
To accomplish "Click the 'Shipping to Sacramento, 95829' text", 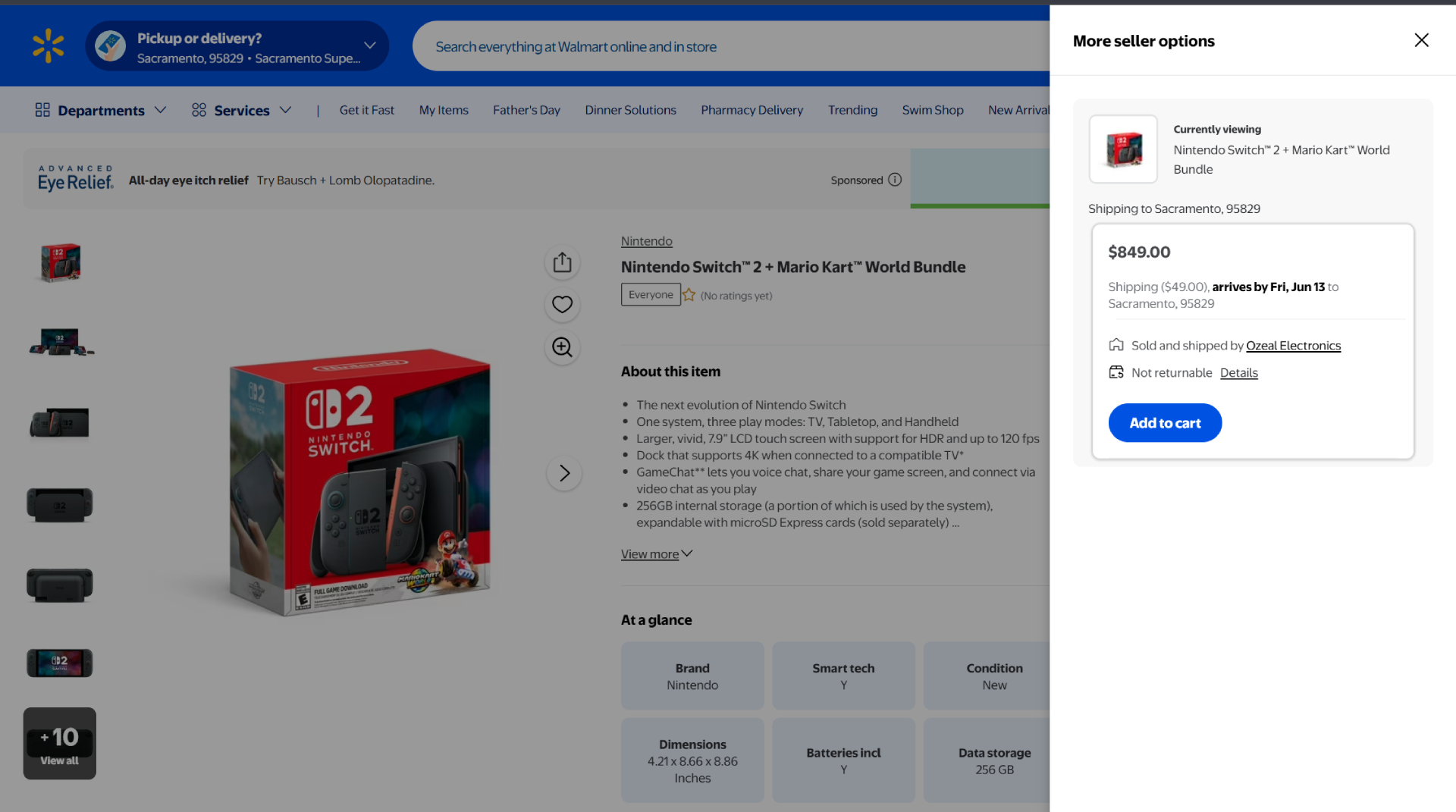I will point(1174,208).
